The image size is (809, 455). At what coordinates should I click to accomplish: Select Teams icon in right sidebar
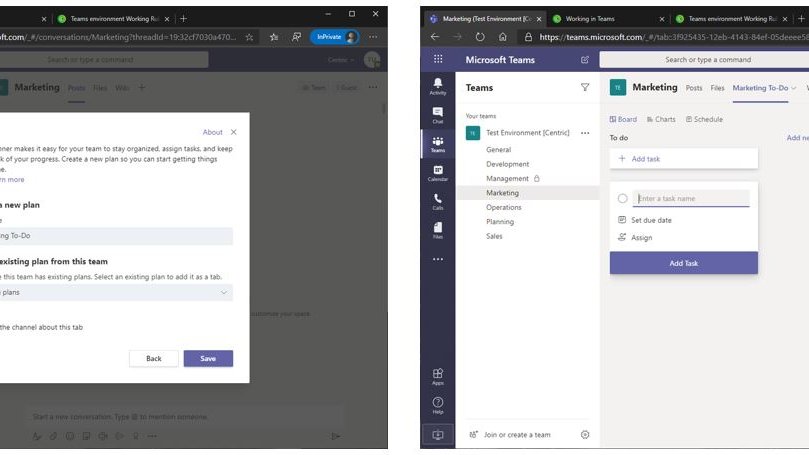click(x=438, y=144)
